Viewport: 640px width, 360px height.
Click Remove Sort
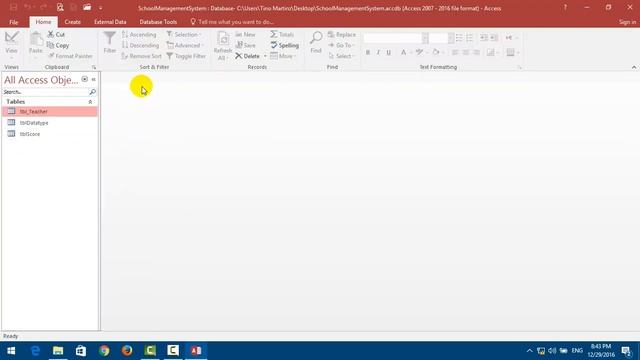[142, 56]
